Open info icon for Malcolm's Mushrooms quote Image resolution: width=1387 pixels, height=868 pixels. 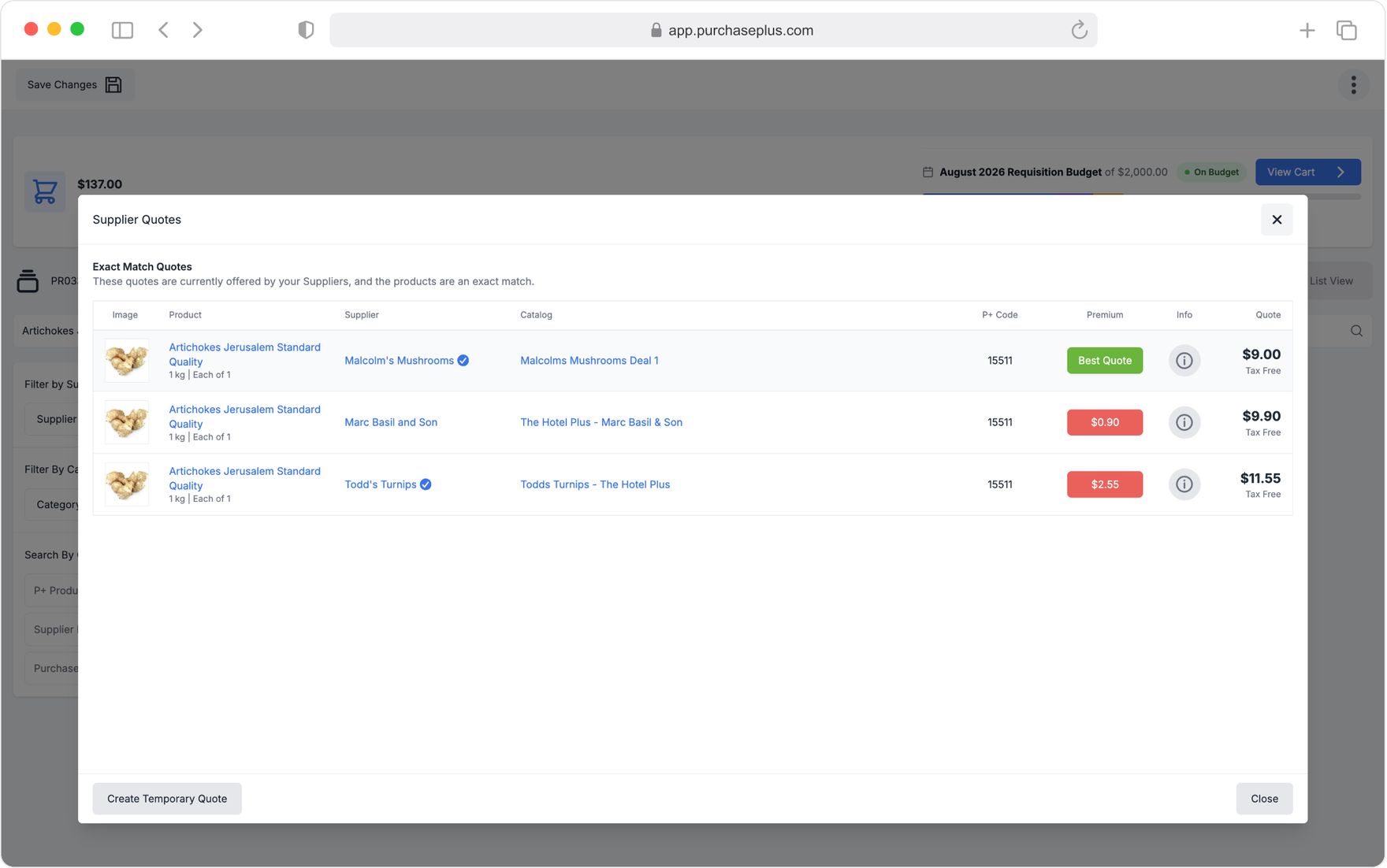point(1184,360)
